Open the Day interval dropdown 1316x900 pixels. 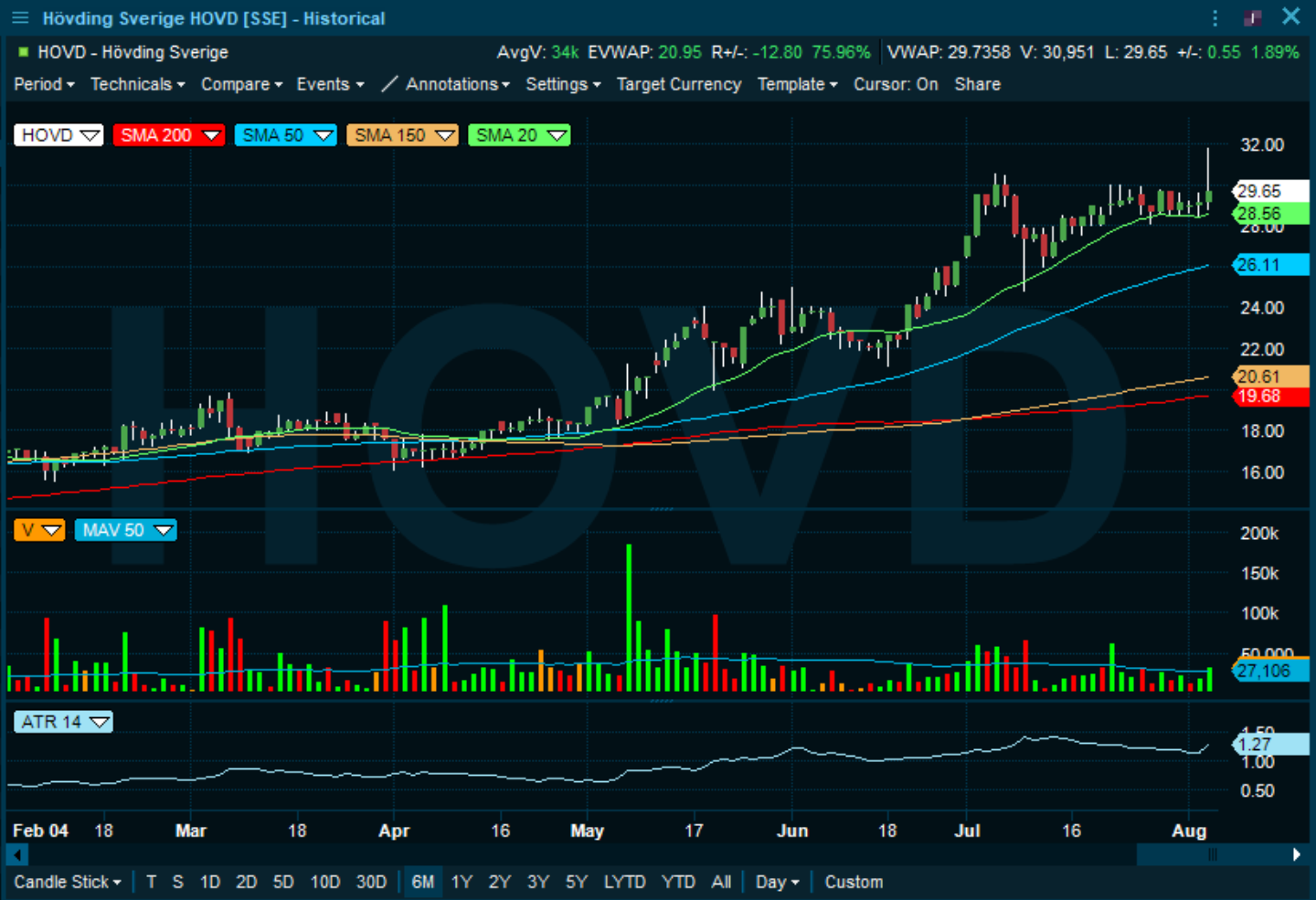(777, 882)
